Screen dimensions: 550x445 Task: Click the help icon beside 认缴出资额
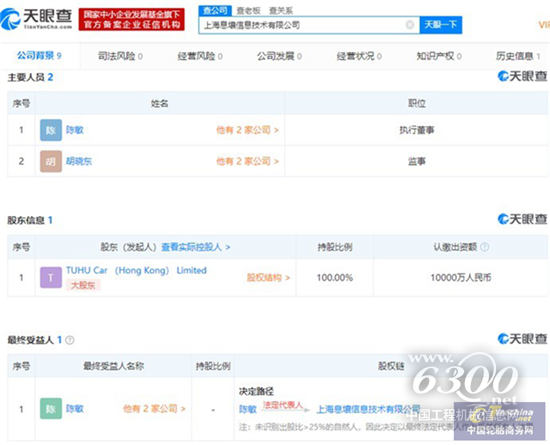(x=484, y=247)
